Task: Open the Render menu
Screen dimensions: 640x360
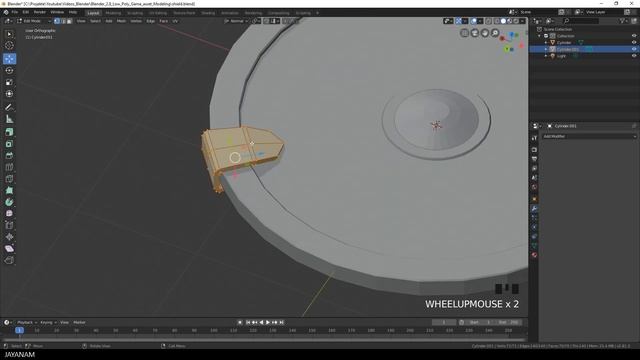Action: point(40,12)
